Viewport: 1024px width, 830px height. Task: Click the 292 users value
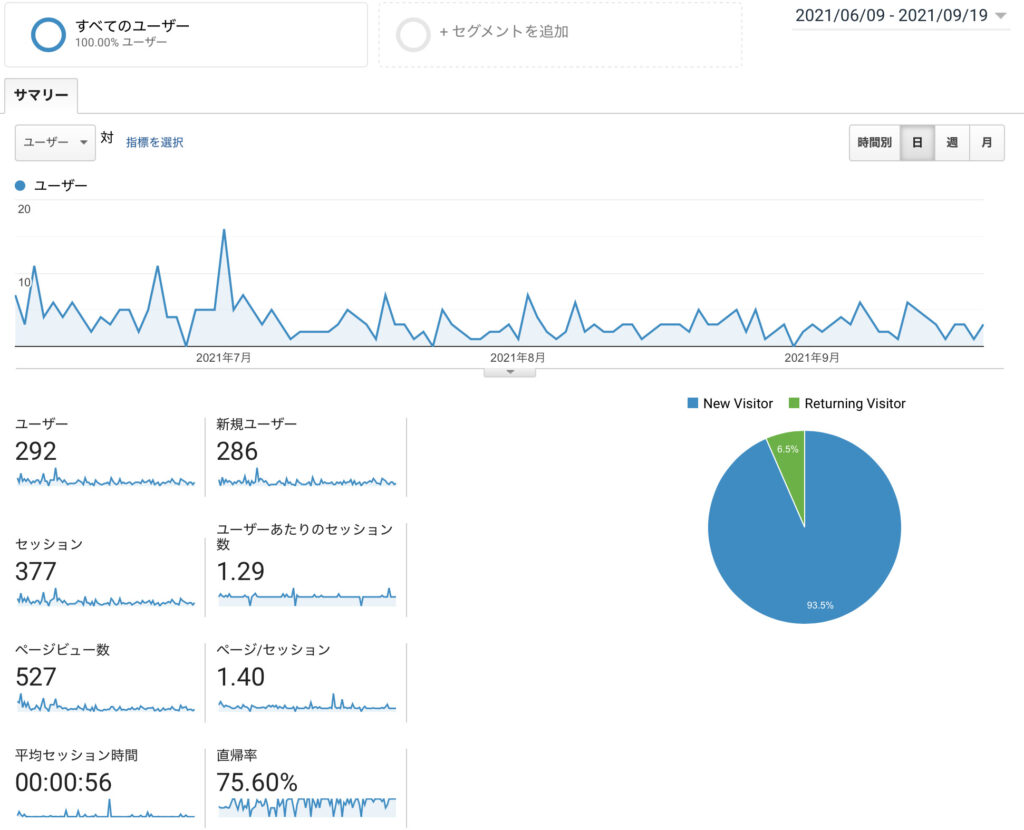tap(36, 451)
